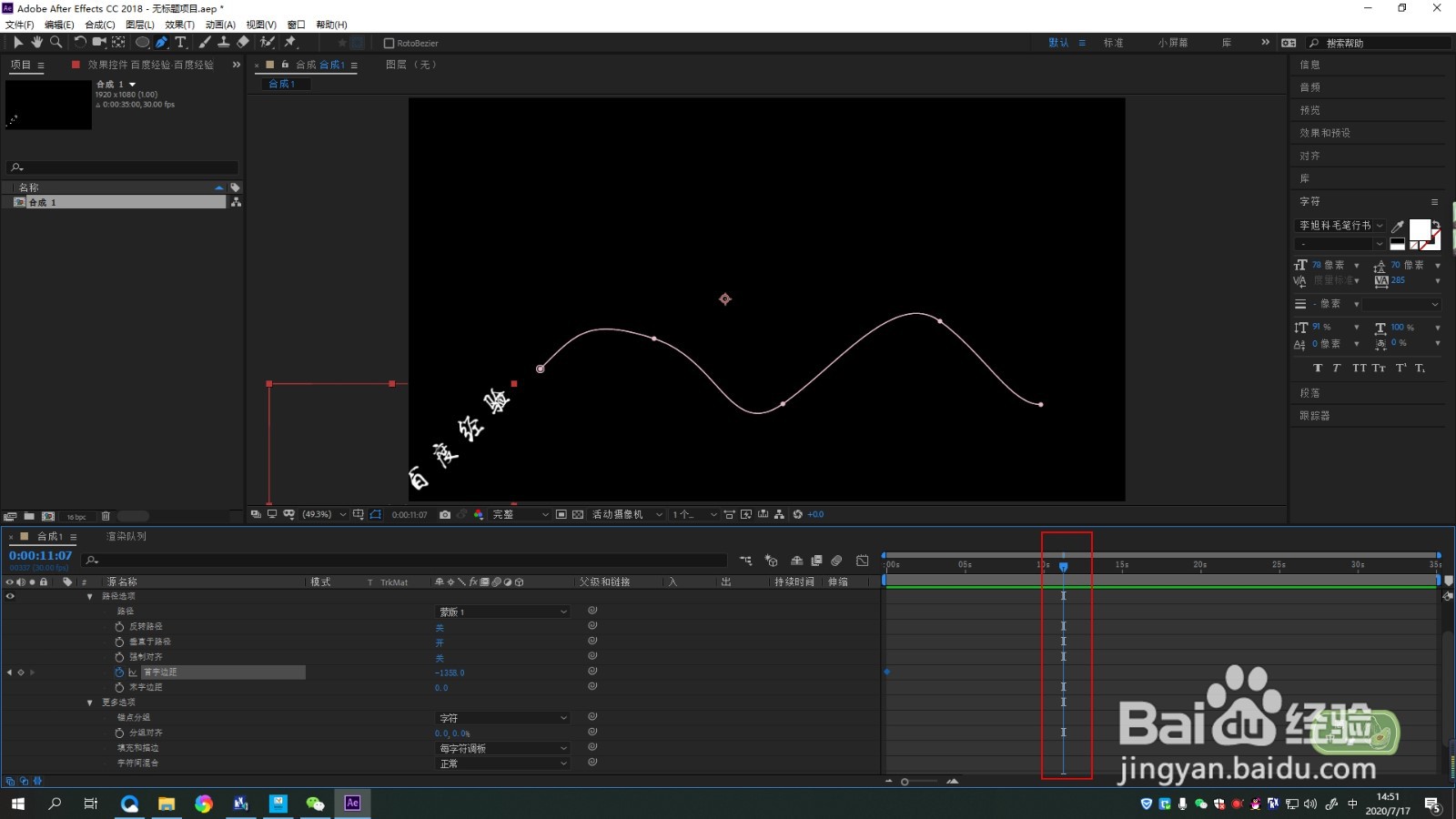Switch to the 渲染队列 tab
The width and height of the screenshot is (1456, 819).
point(126,536)
